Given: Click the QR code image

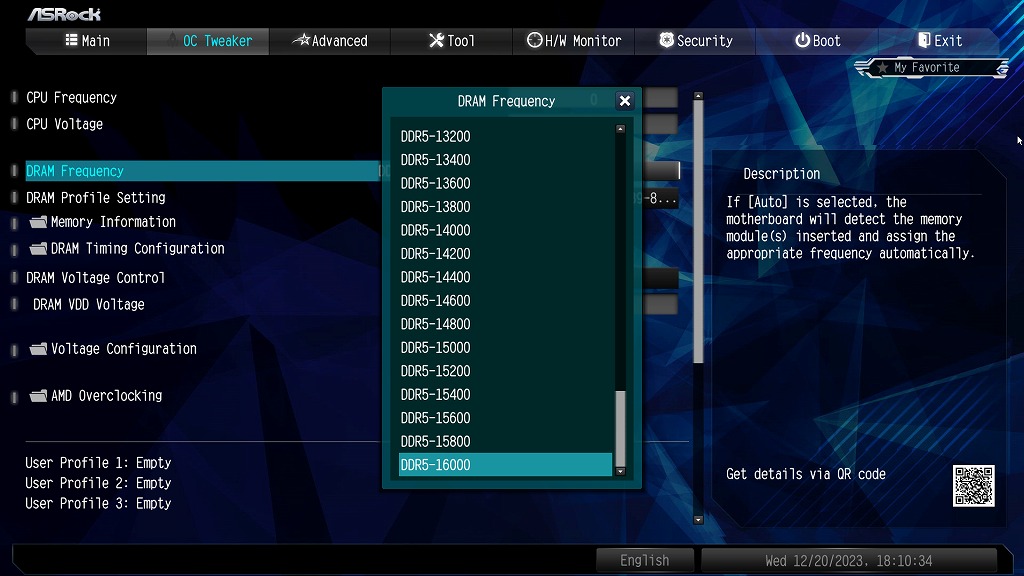Looking at the screenshot, I should pyautogui.click(x=973, y=486).
